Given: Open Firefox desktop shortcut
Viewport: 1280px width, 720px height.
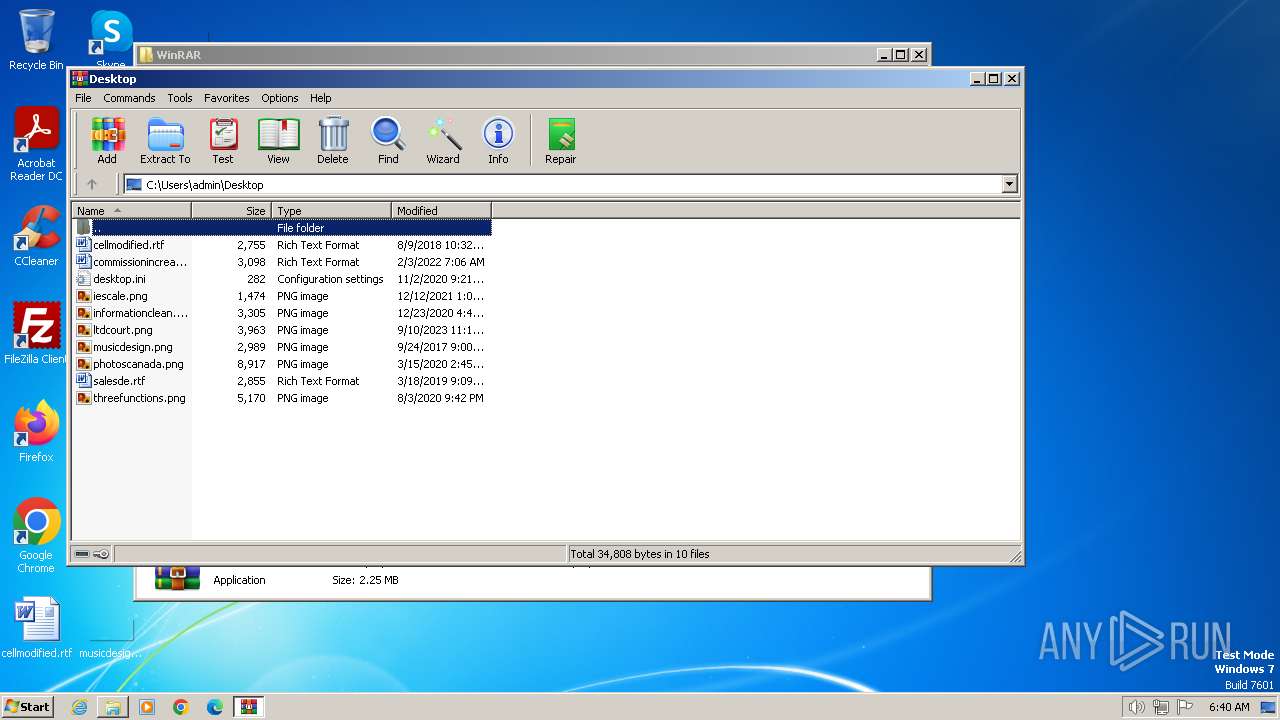Looking at the screenshot, I should pos(36,432).
